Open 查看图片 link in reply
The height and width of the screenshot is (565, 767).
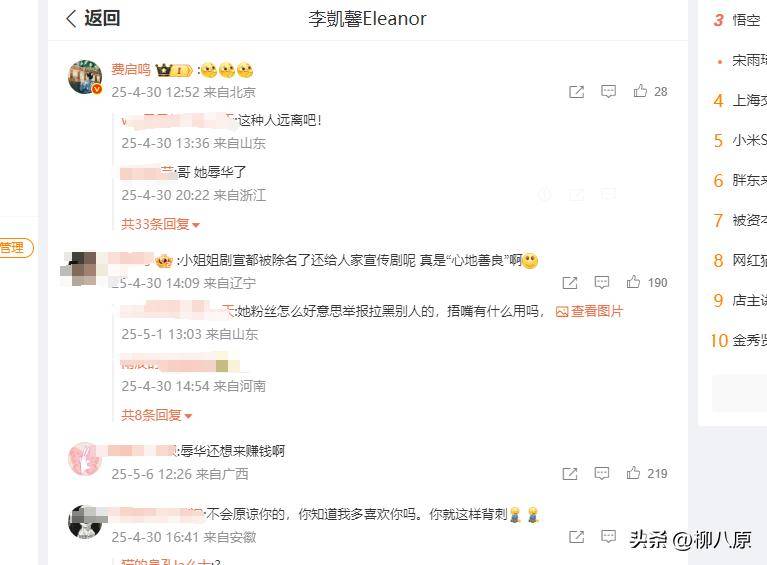click(589, 311)
